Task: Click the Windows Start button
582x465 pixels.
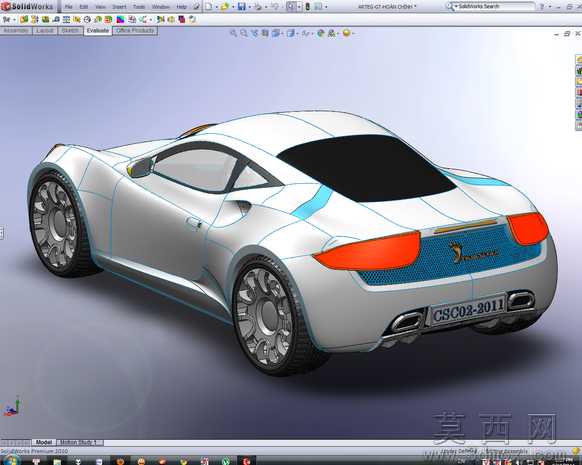Action: [11, 461]
